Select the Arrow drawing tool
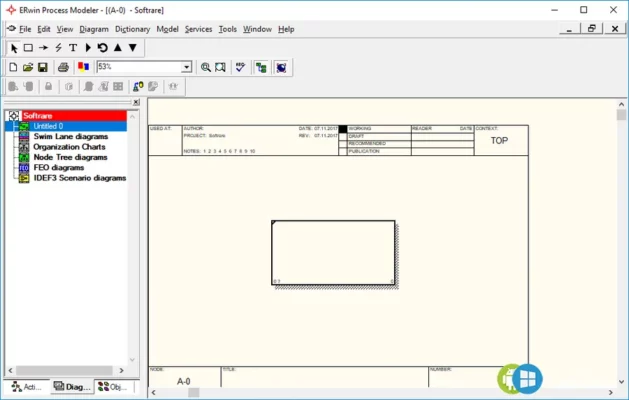629x400 pixels. tap(43, 48)
